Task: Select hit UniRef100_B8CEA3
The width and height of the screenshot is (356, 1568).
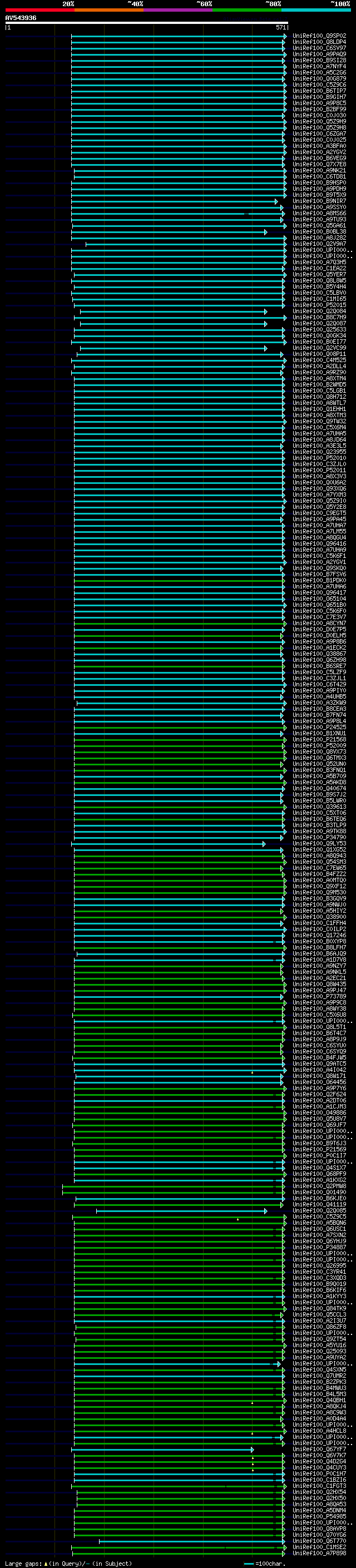Action: click(319, 709)
